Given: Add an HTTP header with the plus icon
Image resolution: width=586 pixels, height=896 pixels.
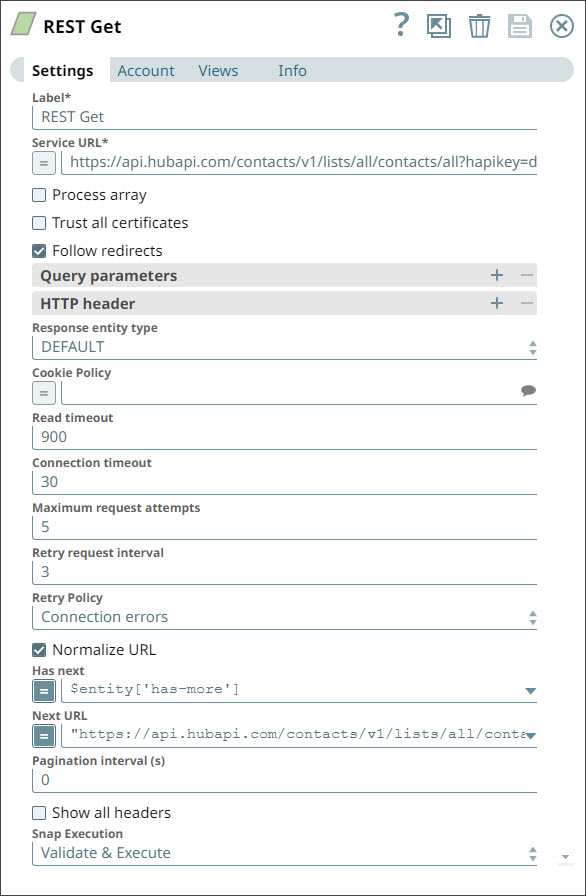Looking at the screenshot, I should pos(496,303).
